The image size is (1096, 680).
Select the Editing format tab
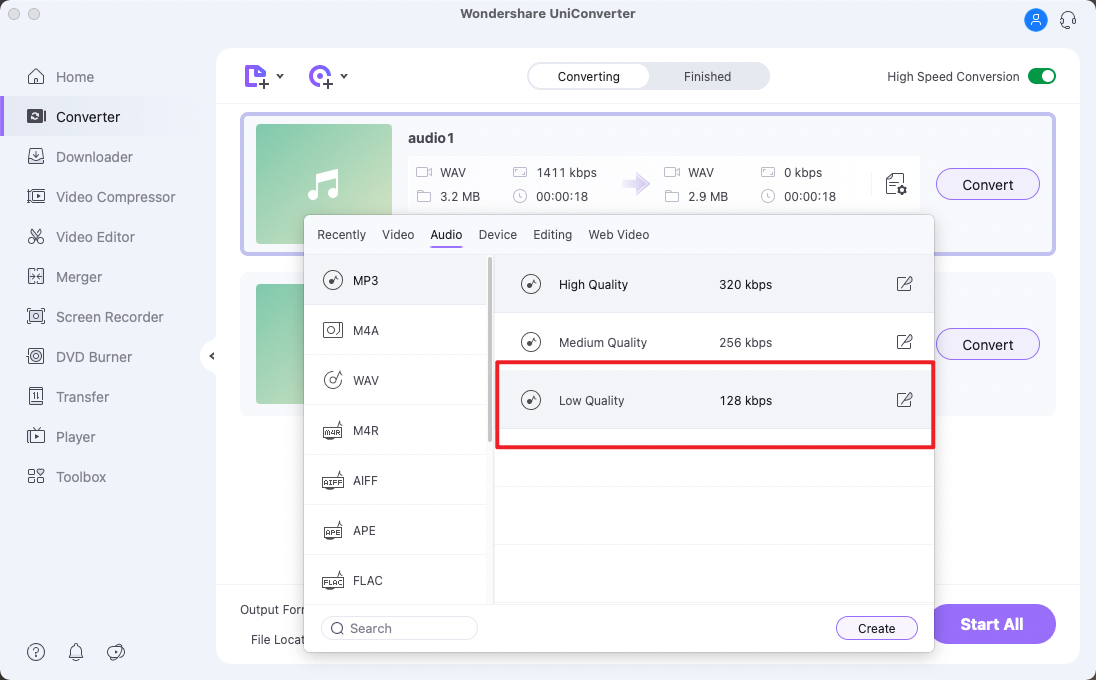pyautogui.click(x=552, y=235)
